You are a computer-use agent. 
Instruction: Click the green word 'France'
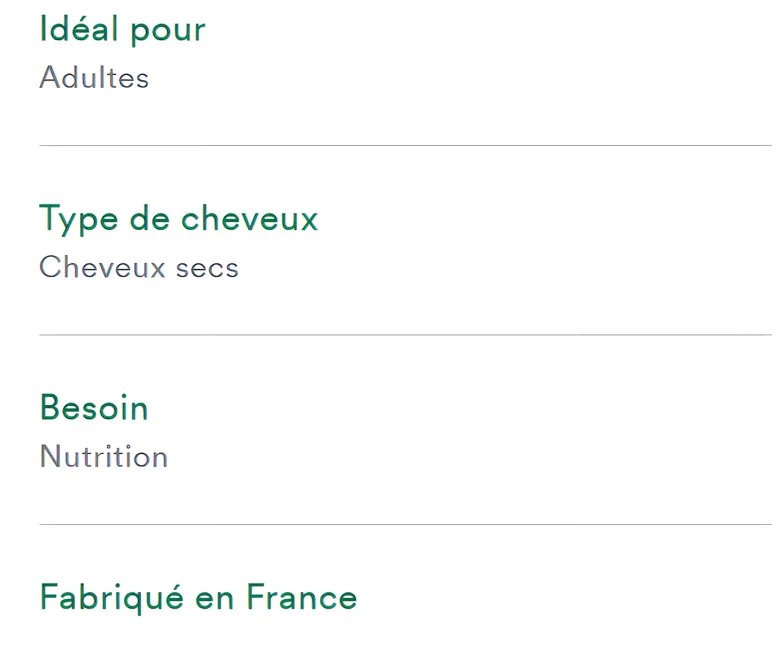coord(302,596)
